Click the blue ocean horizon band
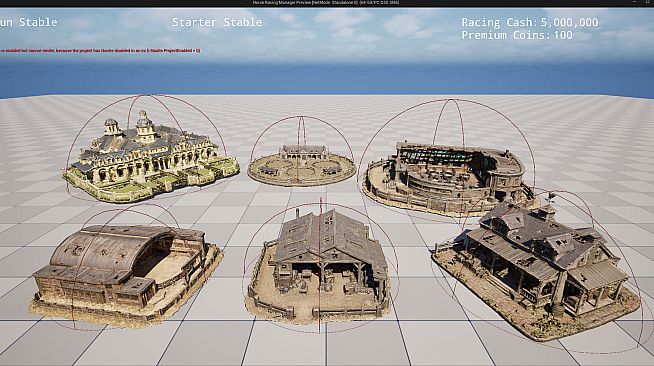654x366 pixels. pyautogui.click(x=327, y=78)
